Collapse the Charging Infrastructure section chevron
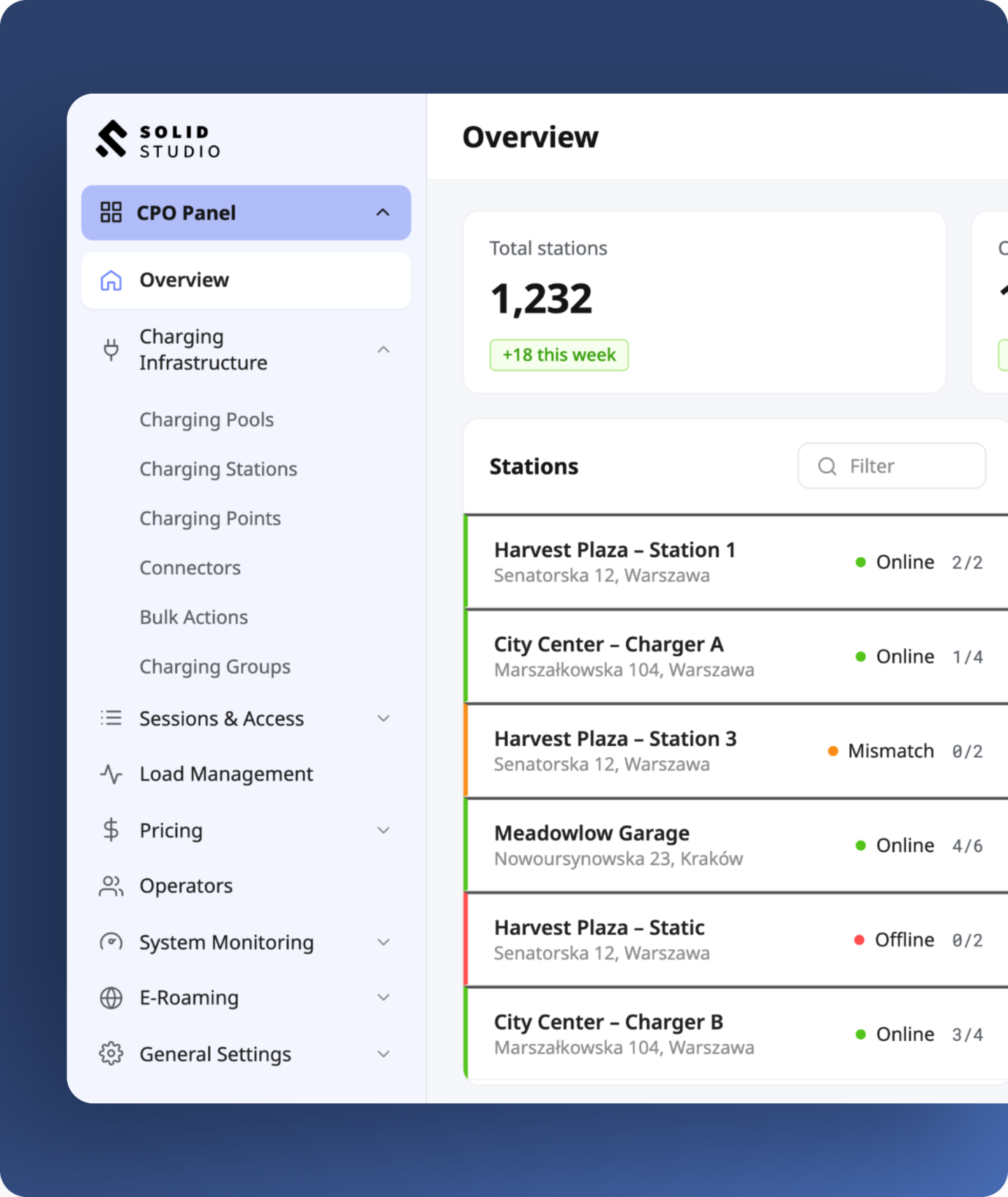The image size is (1008, 1197). (383, 349)
